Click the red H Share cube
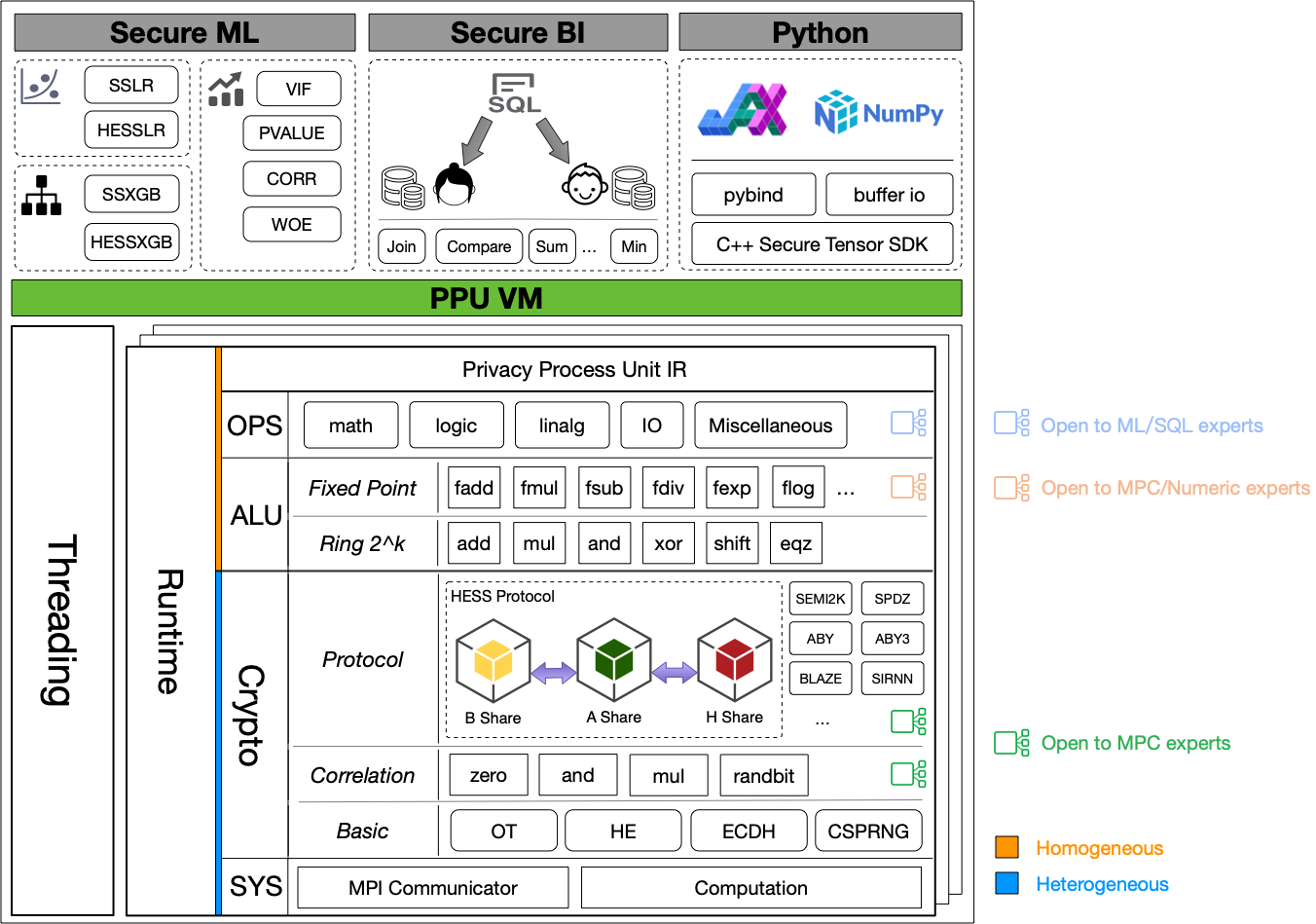The width and height of the screenshot is (1316, 924). pos(734,663)
